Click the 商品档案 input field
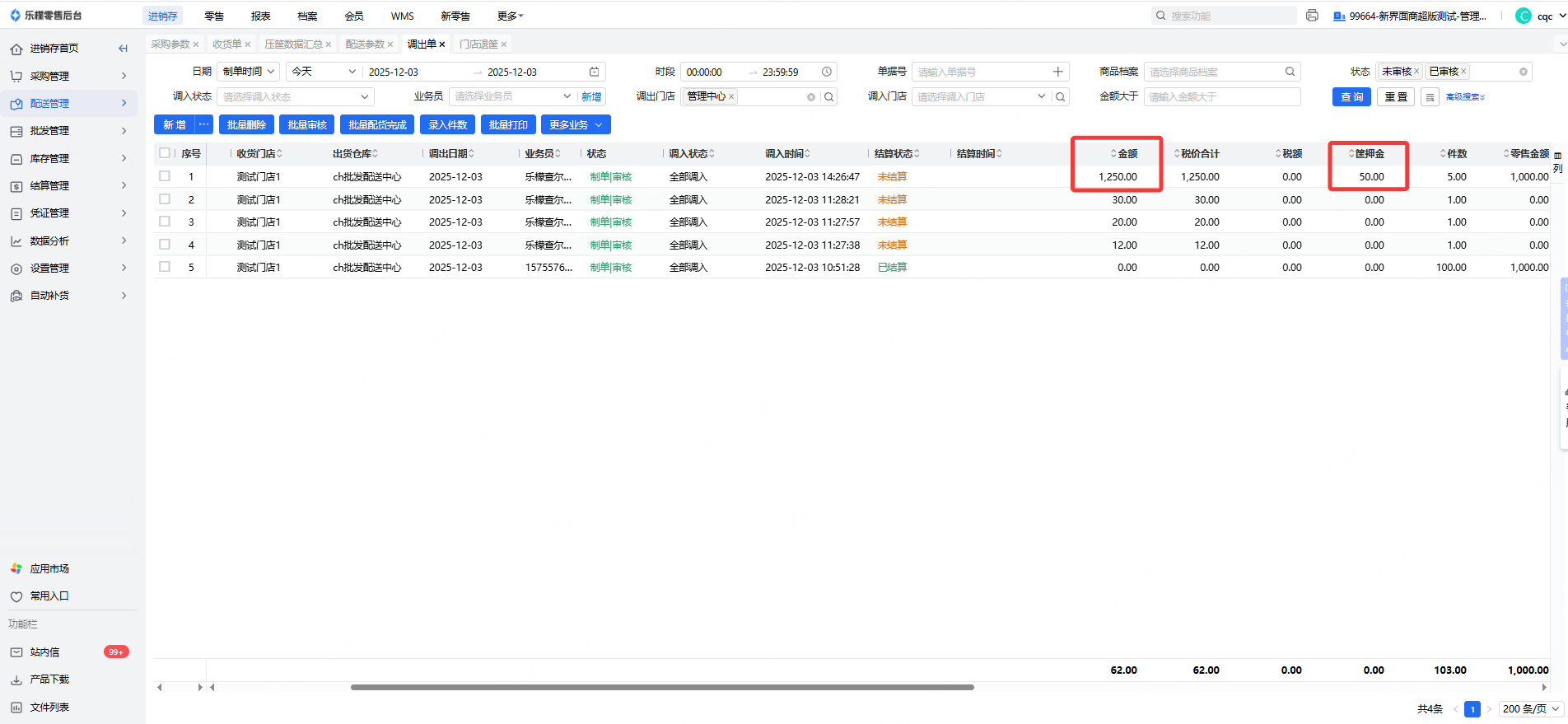Viewport: 1568px width, 724px height. click(x=1215, y=72)
